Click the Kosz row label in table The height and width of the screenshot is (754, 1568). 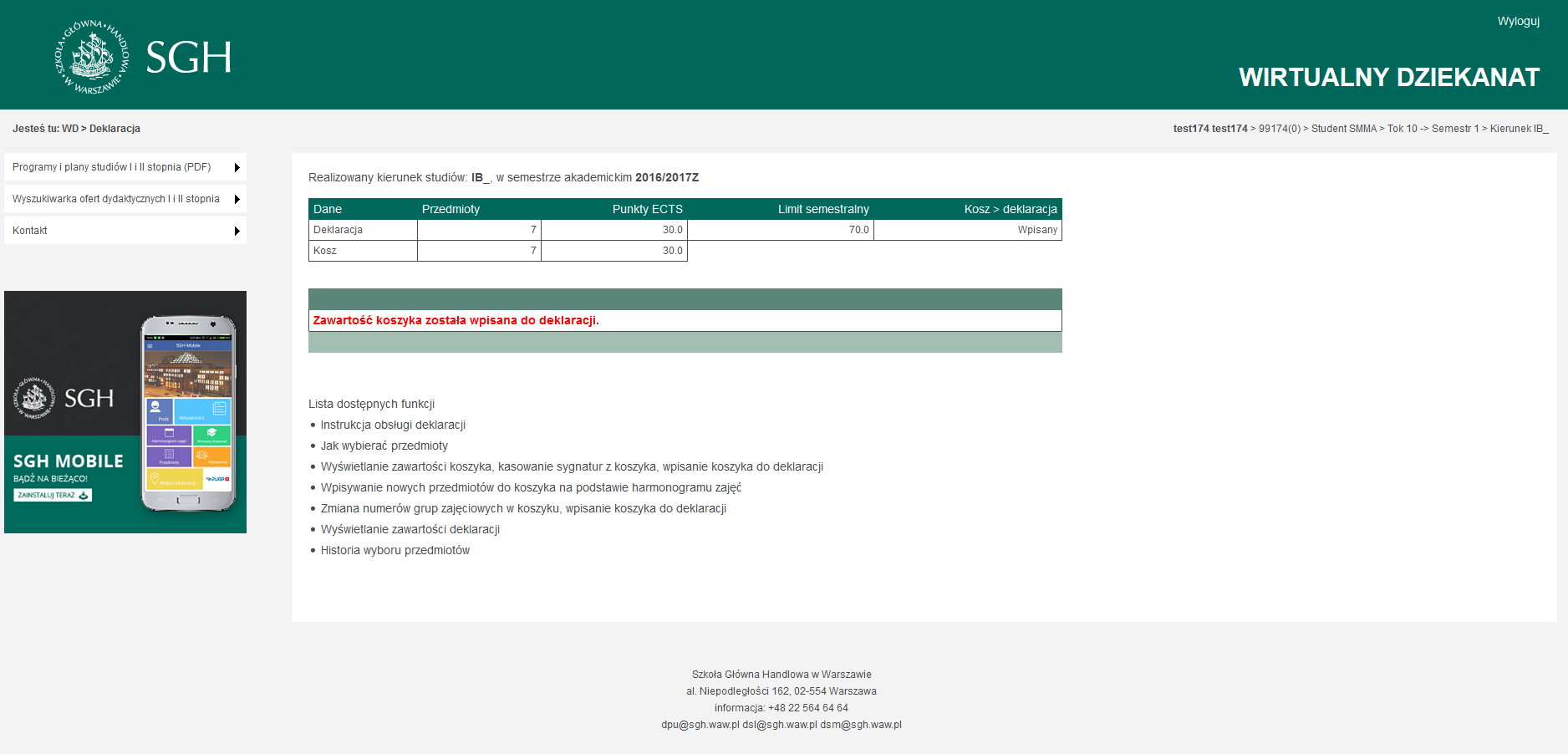tap(363, 251)
